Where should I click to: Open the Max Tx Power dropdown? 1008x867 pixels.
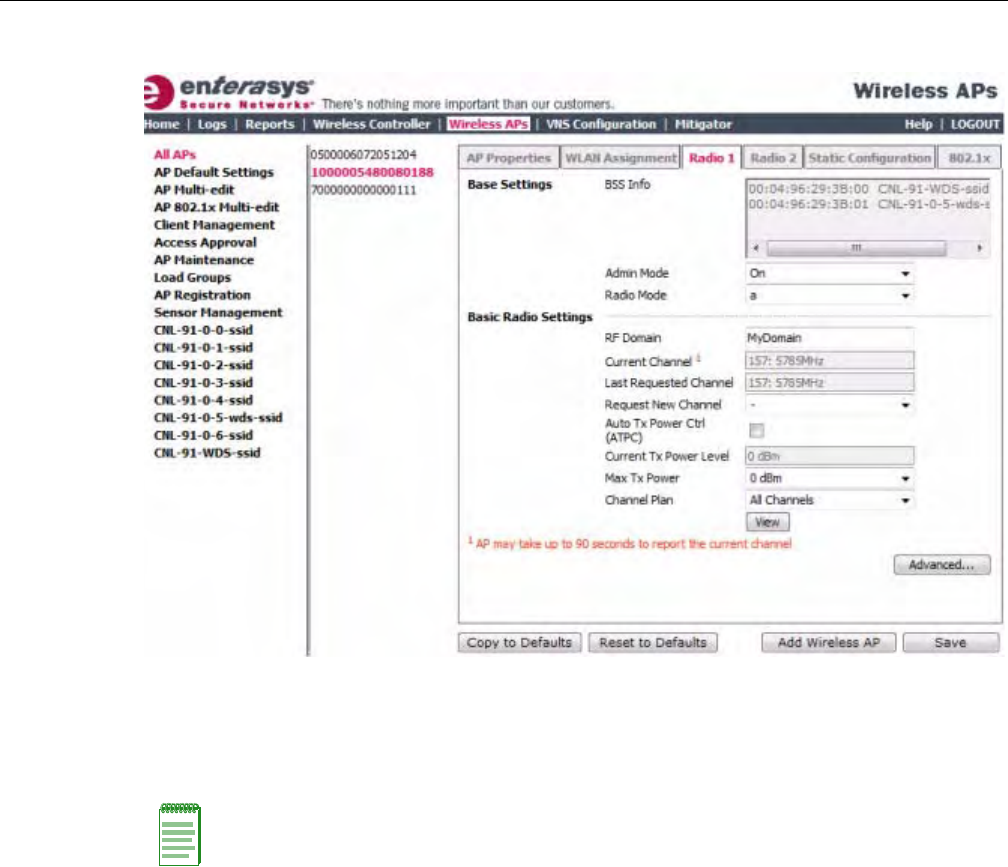point(829,478)
